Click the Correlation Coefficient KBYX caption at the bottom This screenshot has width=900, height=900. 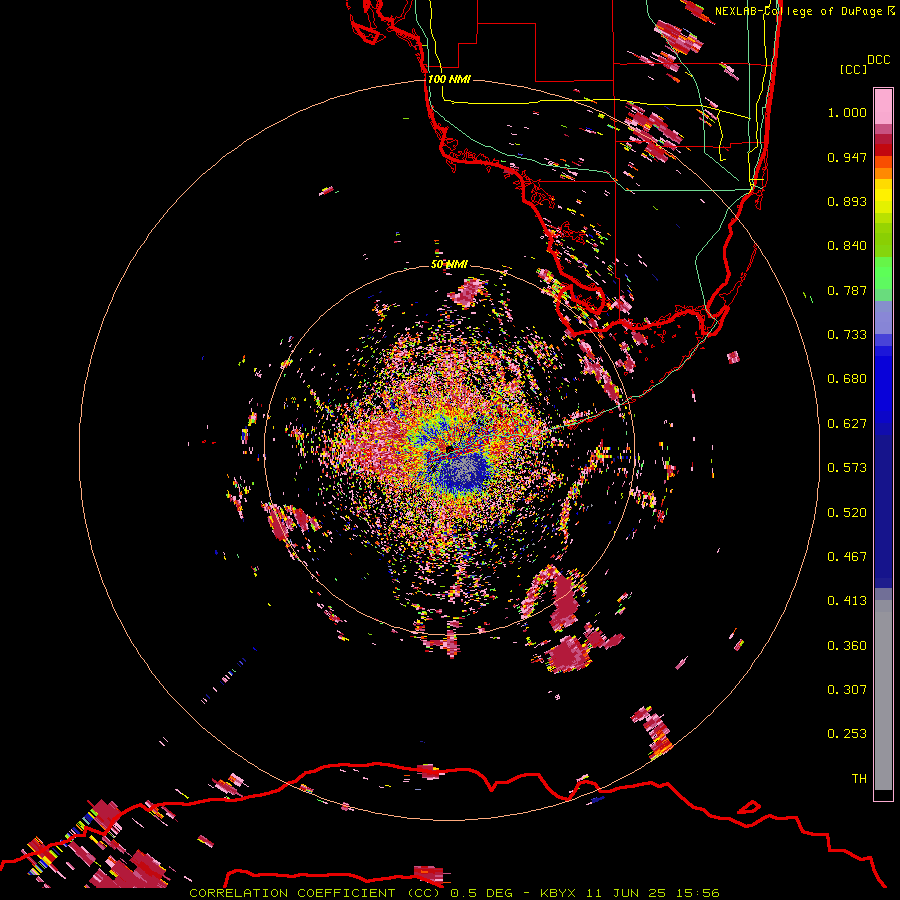454,893
